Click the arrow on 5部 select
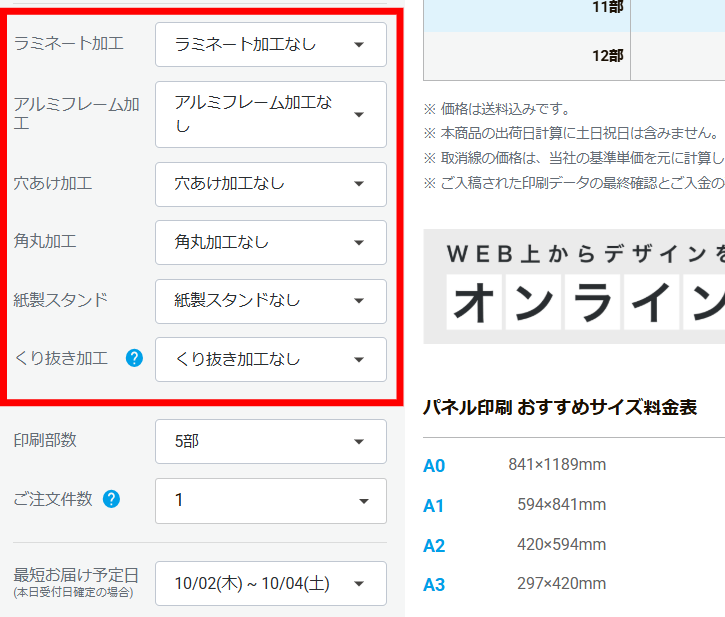Viewport: 725px width, 617px height. click(x=359, y=441)
